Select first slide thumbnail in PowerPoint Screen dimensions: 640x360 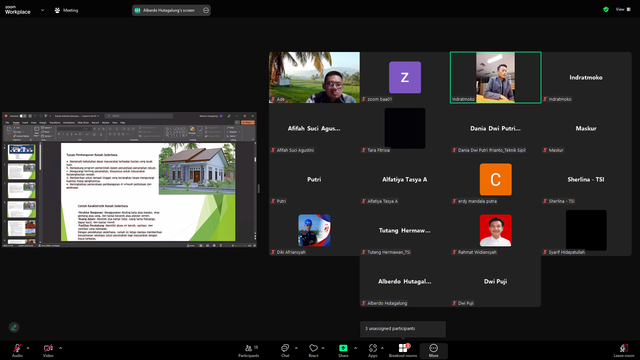click(x=22, y=152)
